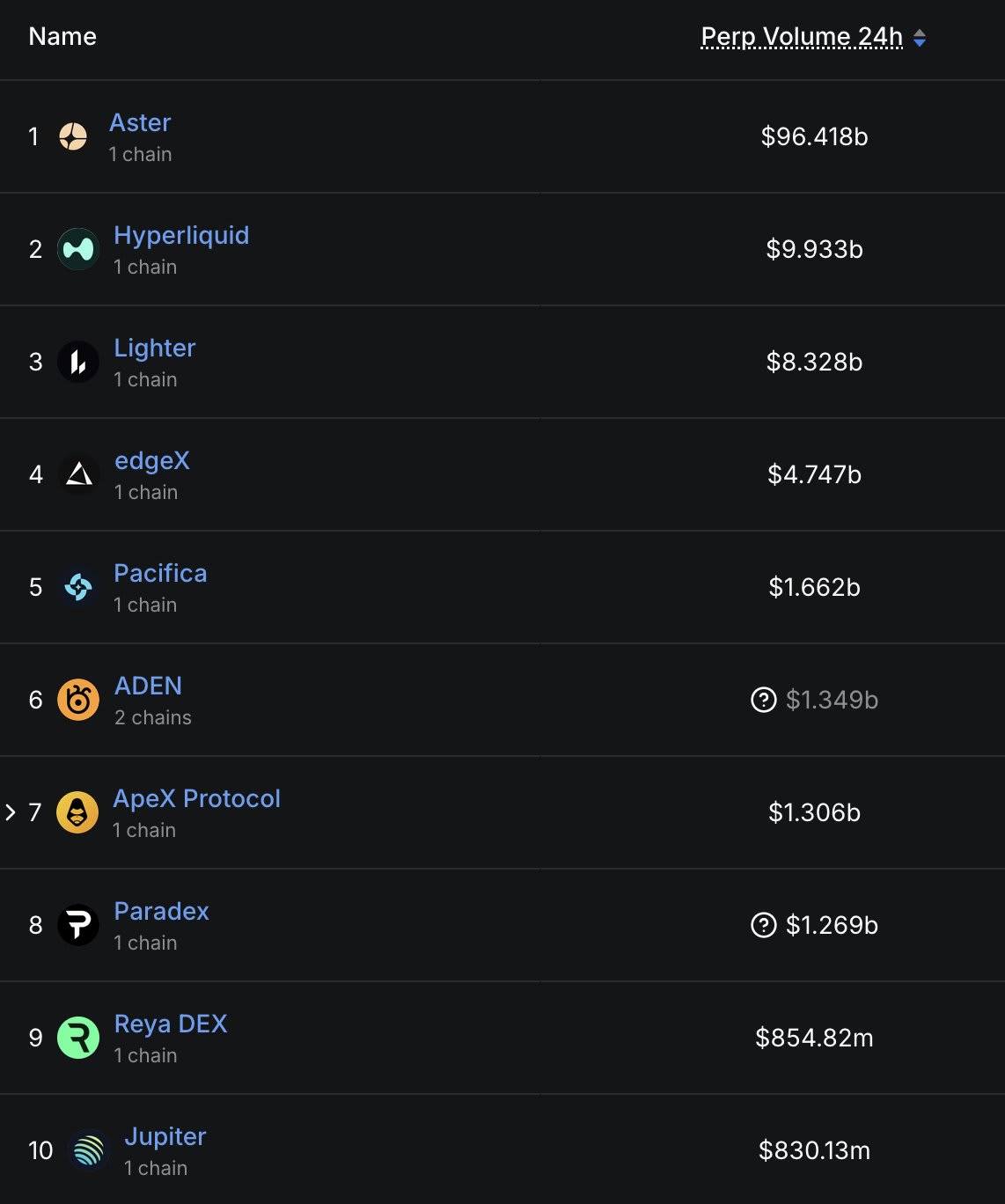Image resolution: width=1005 pixels, height=1204 pixels.
Task: Click question mark icon beside ADEN volume
Action: [x=764, y=700]
